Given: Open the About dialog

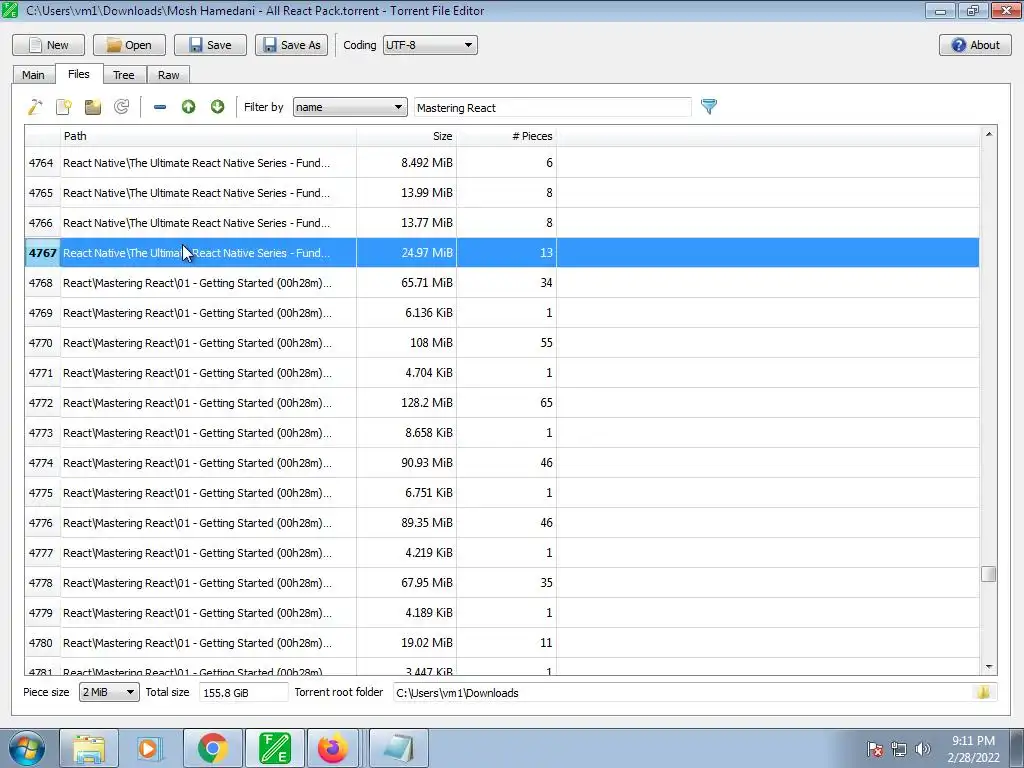Looking at the screenshot, I should pos(975,45).
